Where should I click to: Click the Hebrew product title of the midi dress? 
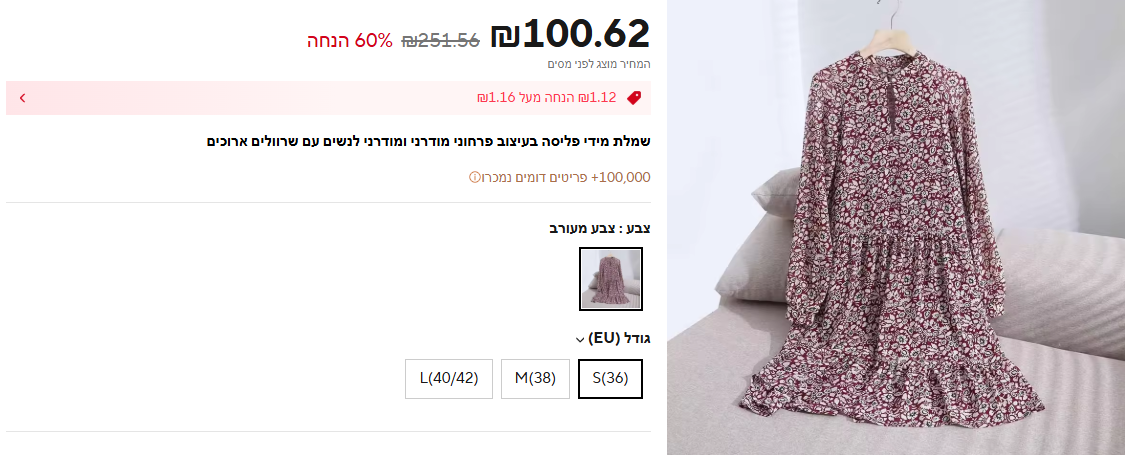click(x=428, y=141)
